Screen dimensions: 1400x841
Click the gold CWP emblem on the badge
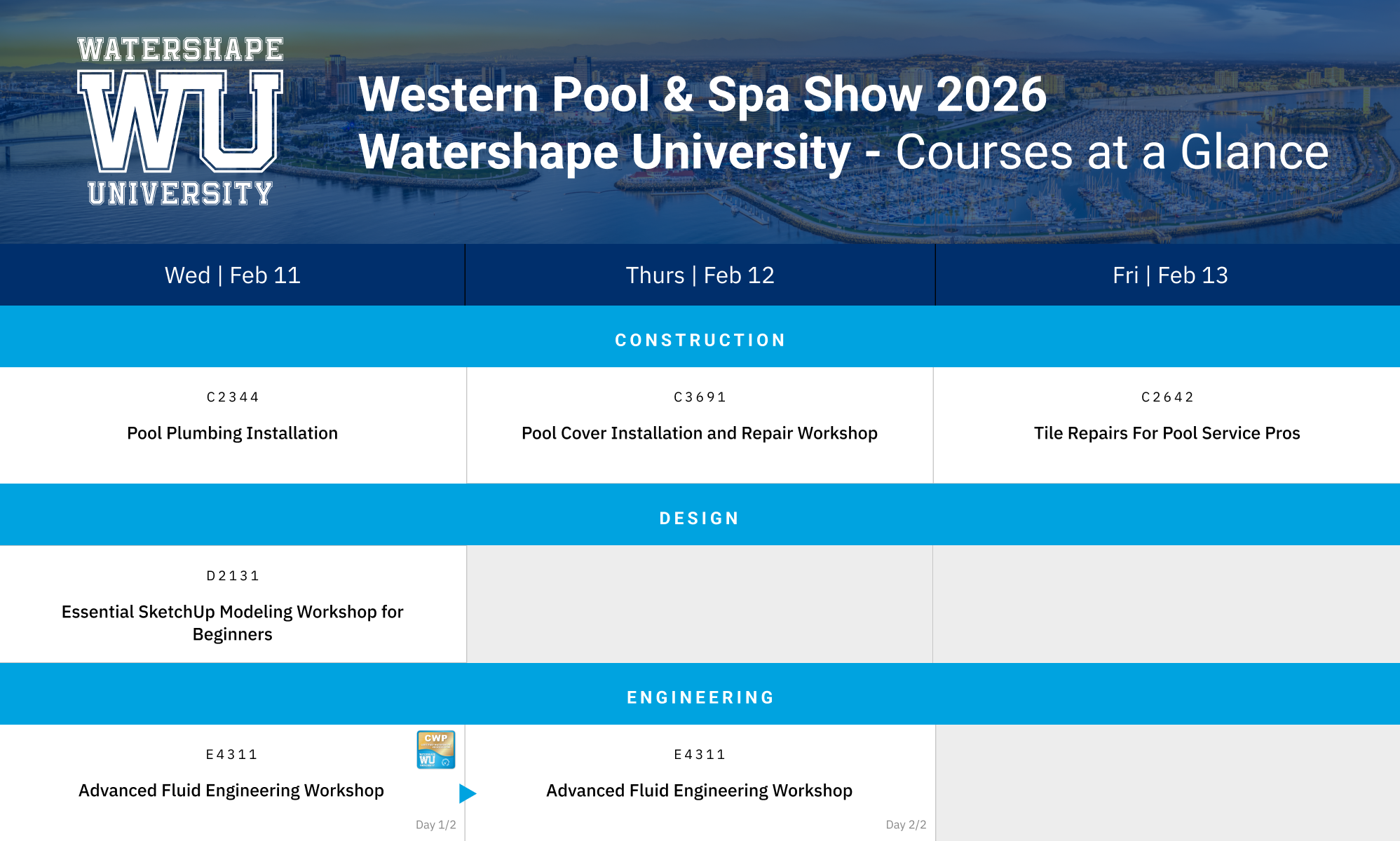tap(436, 739)
